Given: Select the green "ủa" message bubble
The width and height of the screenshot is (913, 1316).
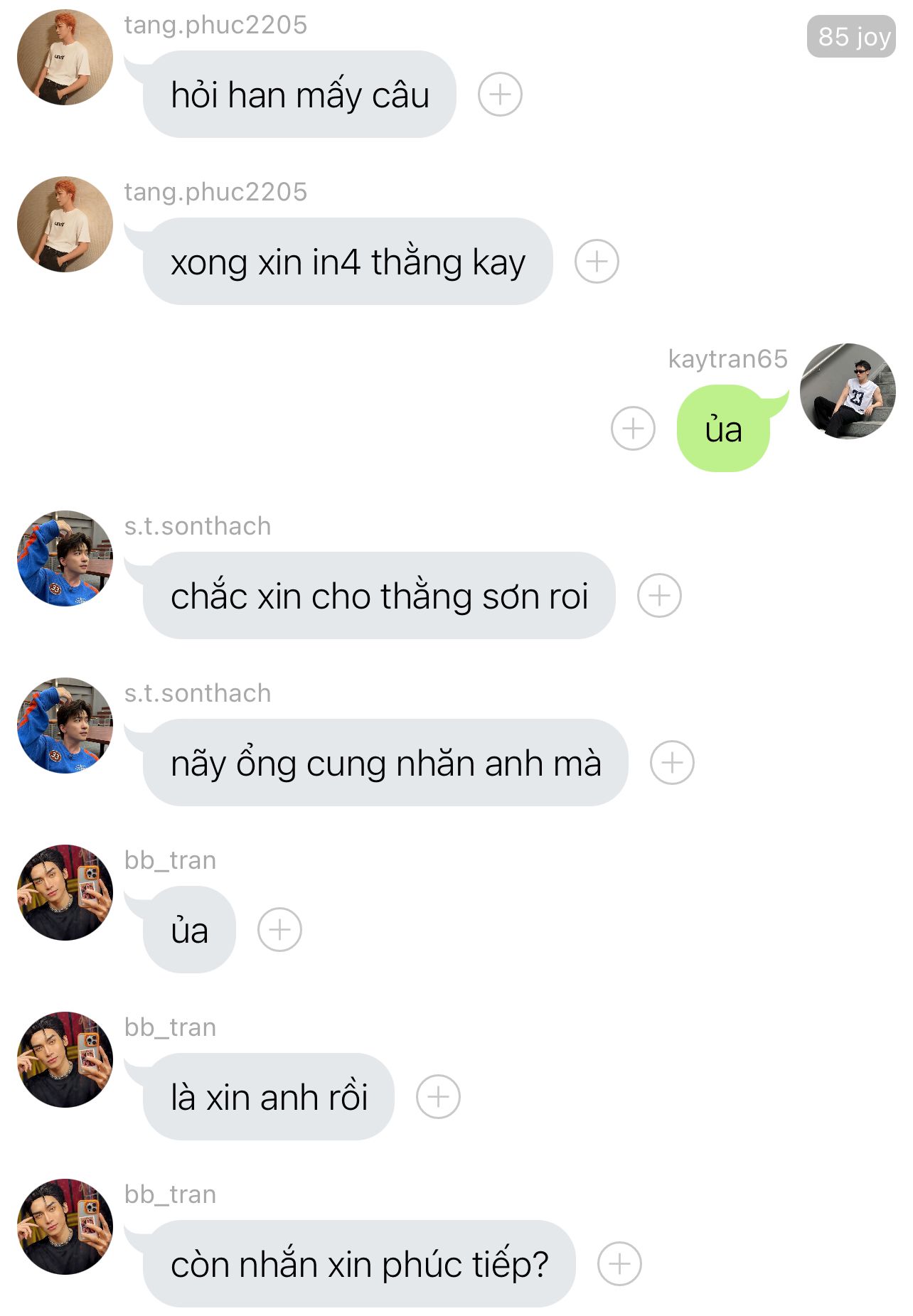Looking at the screenshot, I should (723, 428).
